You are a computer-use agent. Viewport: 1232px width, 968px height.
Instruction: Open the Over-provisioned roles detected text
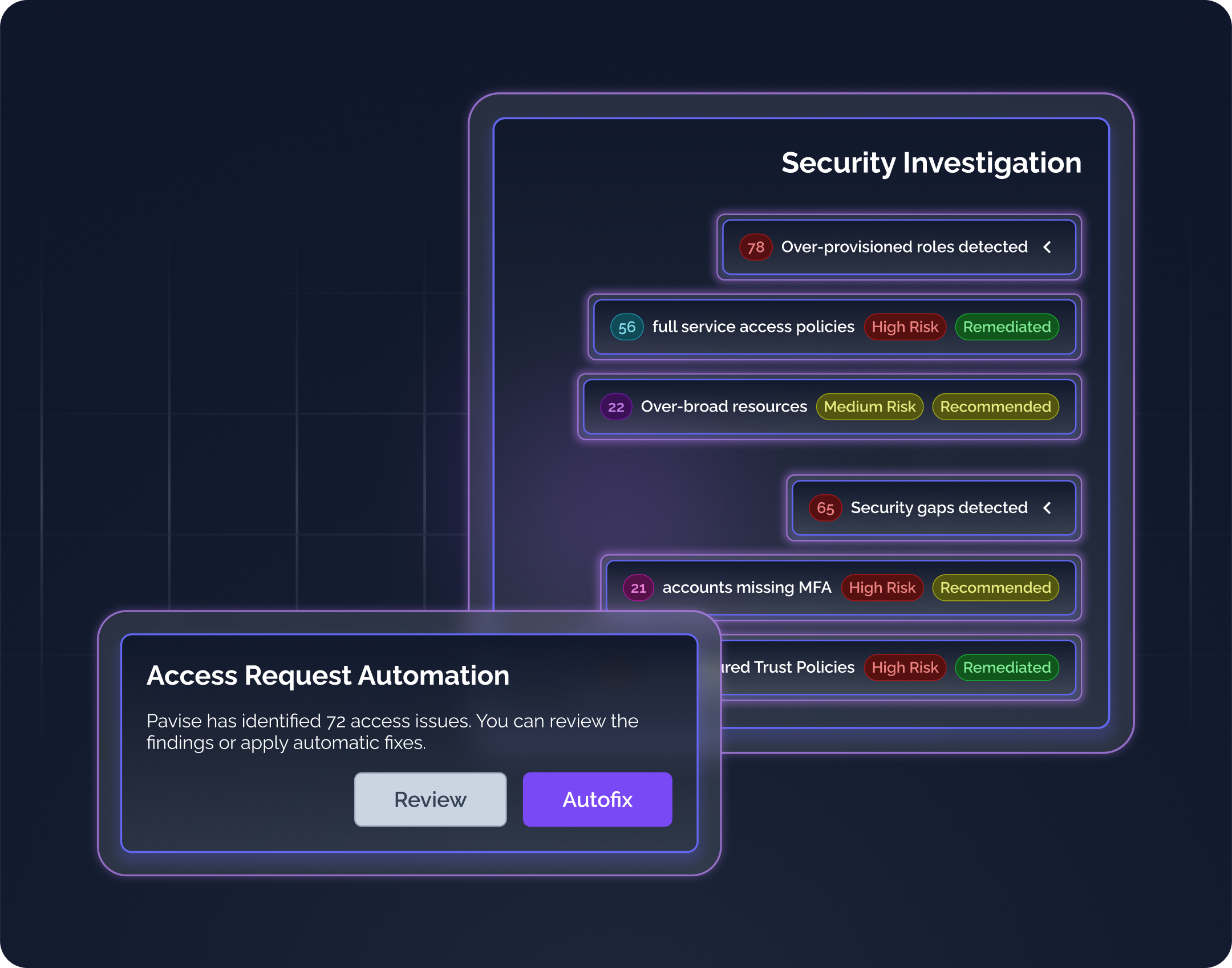pyautogui.click(x=904, y=247)
